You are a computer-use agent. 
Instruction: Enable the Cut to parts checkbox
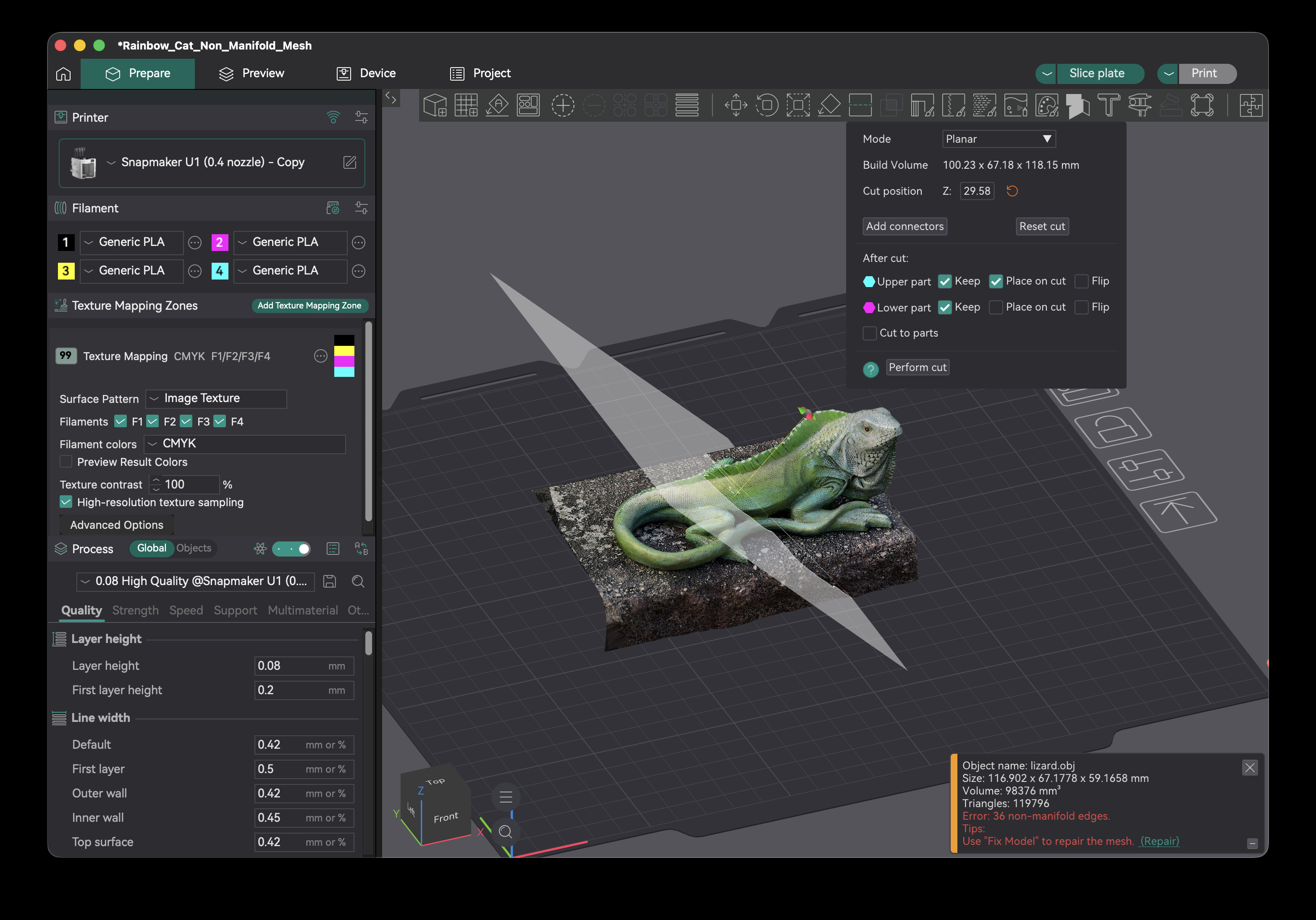[870, 333]
